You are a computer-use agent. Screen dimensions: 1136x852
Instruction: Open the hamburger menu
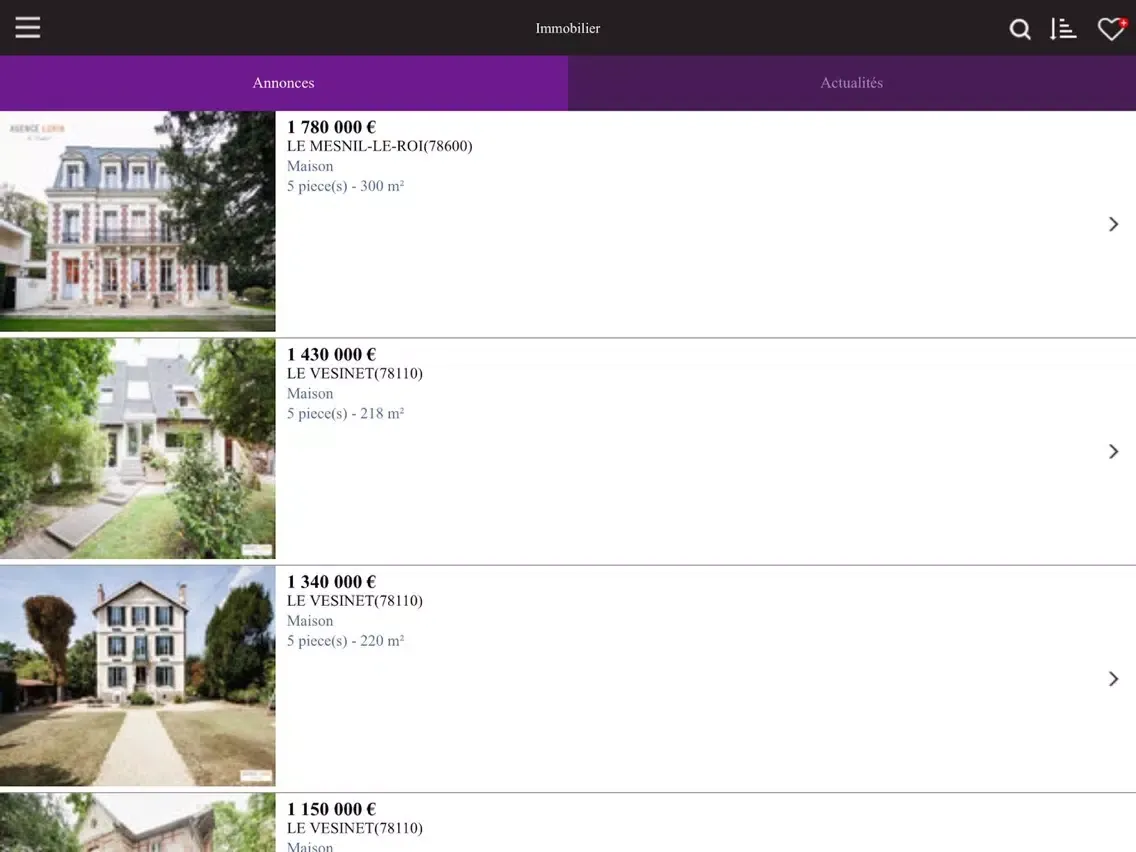28,28
